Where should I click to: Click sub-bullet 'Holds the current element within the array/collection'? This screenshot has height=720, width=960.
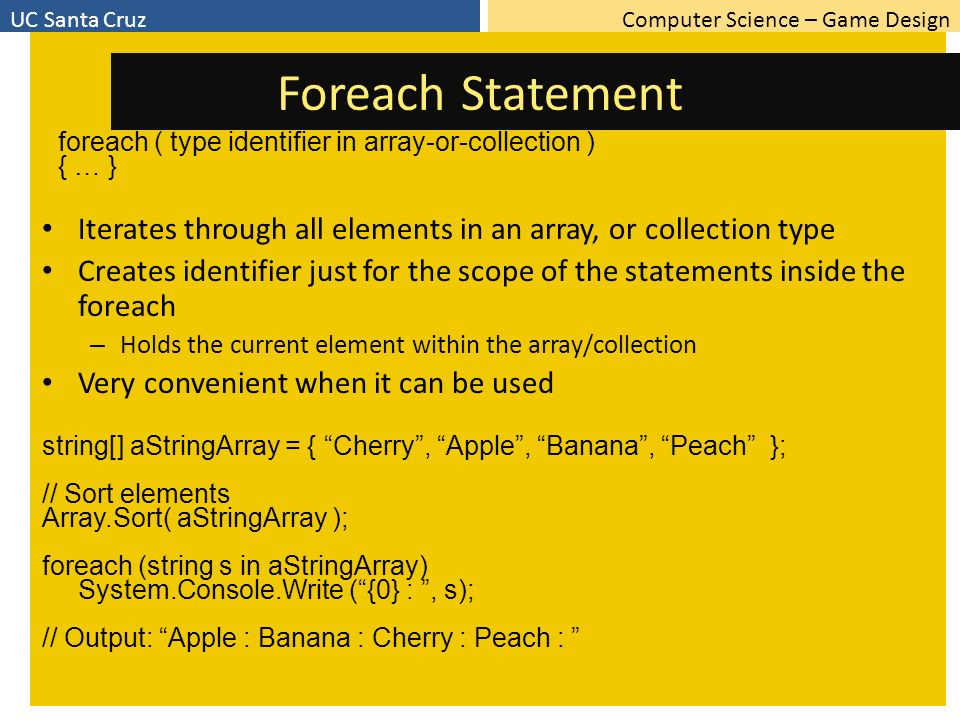tap(408, 345)
